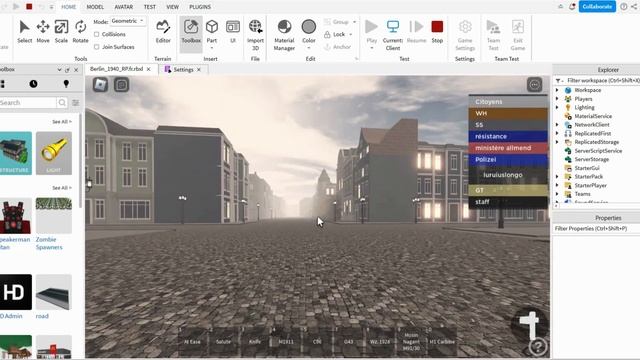Click the Anchor button

(x=338, y=47)
